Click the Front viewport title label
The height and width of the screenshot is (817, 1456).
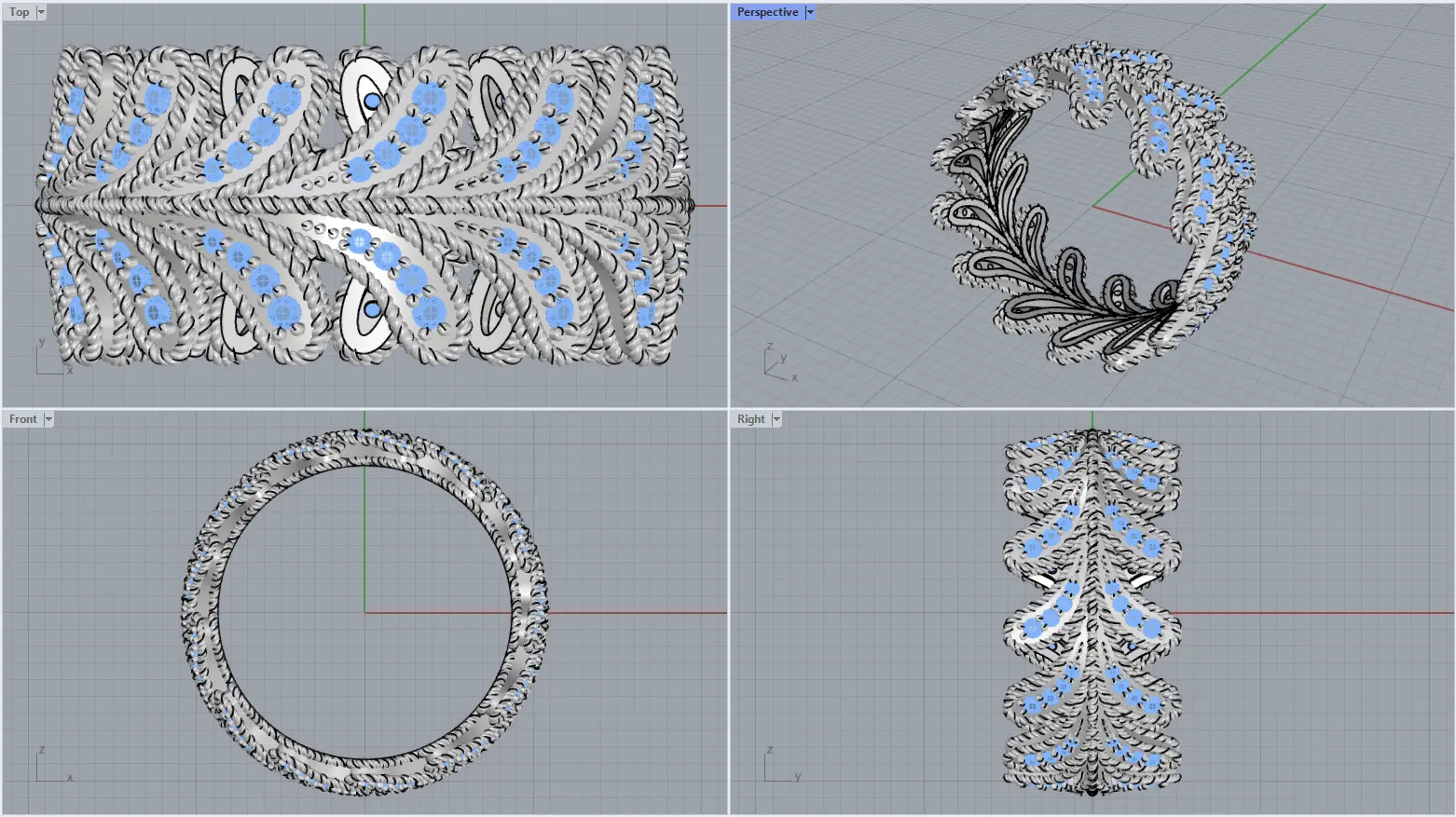point(22,419)
